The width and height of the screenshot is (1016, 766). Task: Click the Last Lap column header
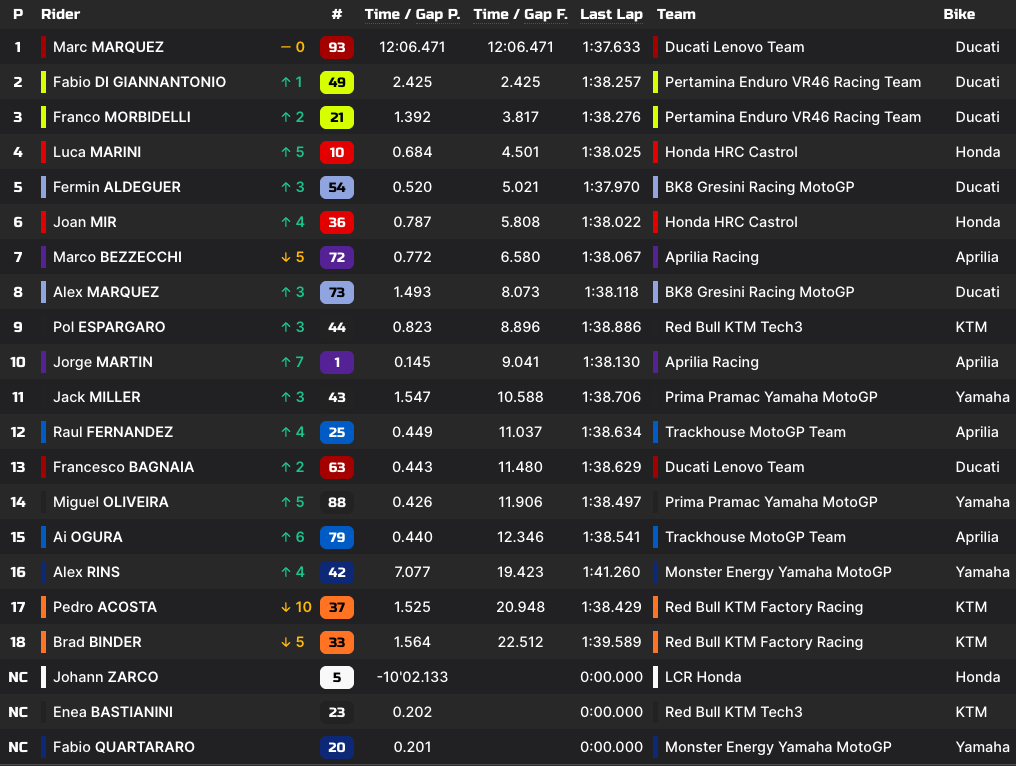pos(611,14)
